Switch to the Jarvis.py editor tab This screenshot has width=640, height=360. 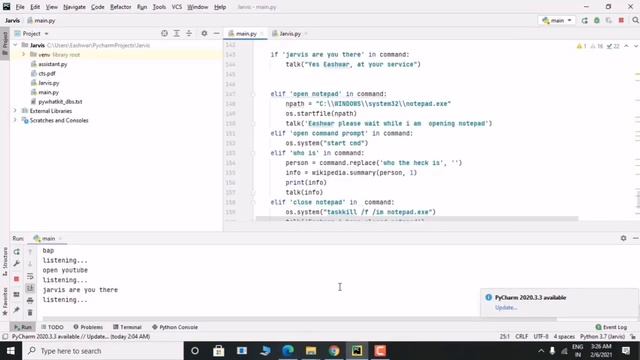pos(290,33)
